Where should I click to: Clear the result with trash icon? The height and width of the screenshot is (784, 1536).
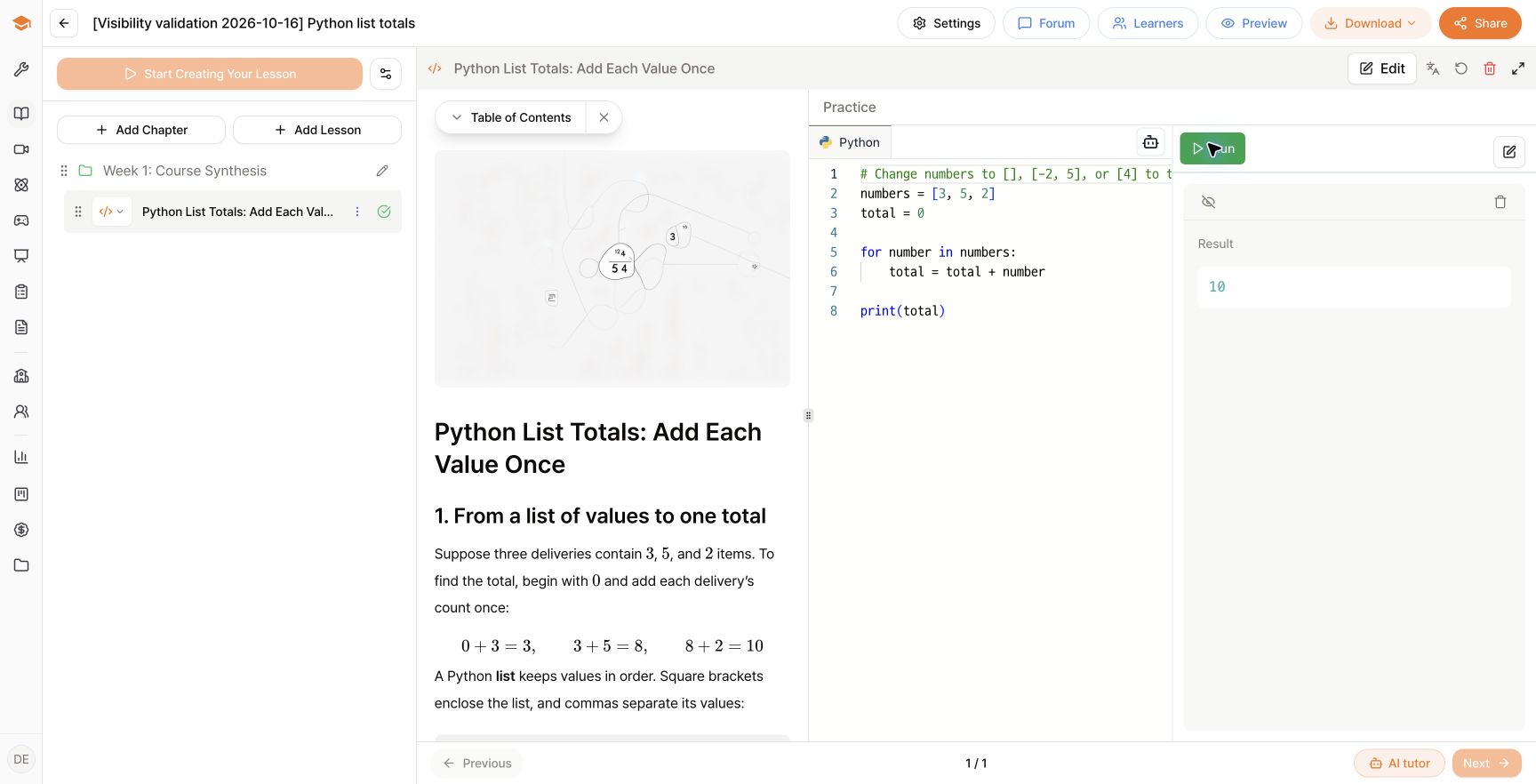(1500, 202)
